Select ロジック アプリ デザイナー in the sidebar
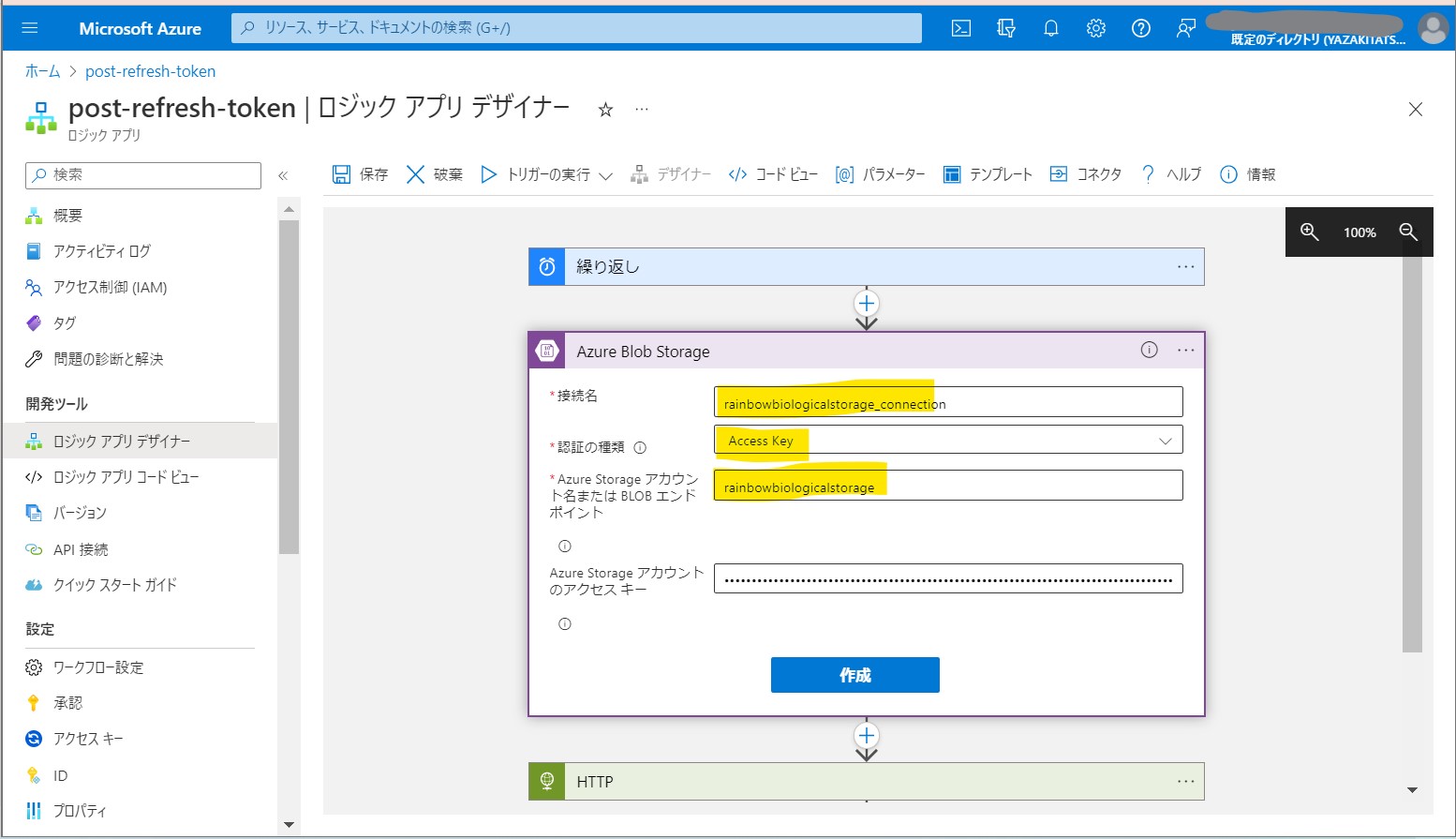Viewport: 1456px width, 839px height. [141, 442]
